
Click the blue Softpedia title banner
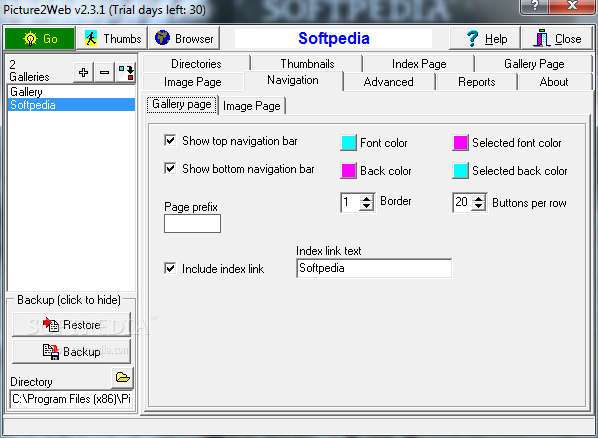coord(333,39)
